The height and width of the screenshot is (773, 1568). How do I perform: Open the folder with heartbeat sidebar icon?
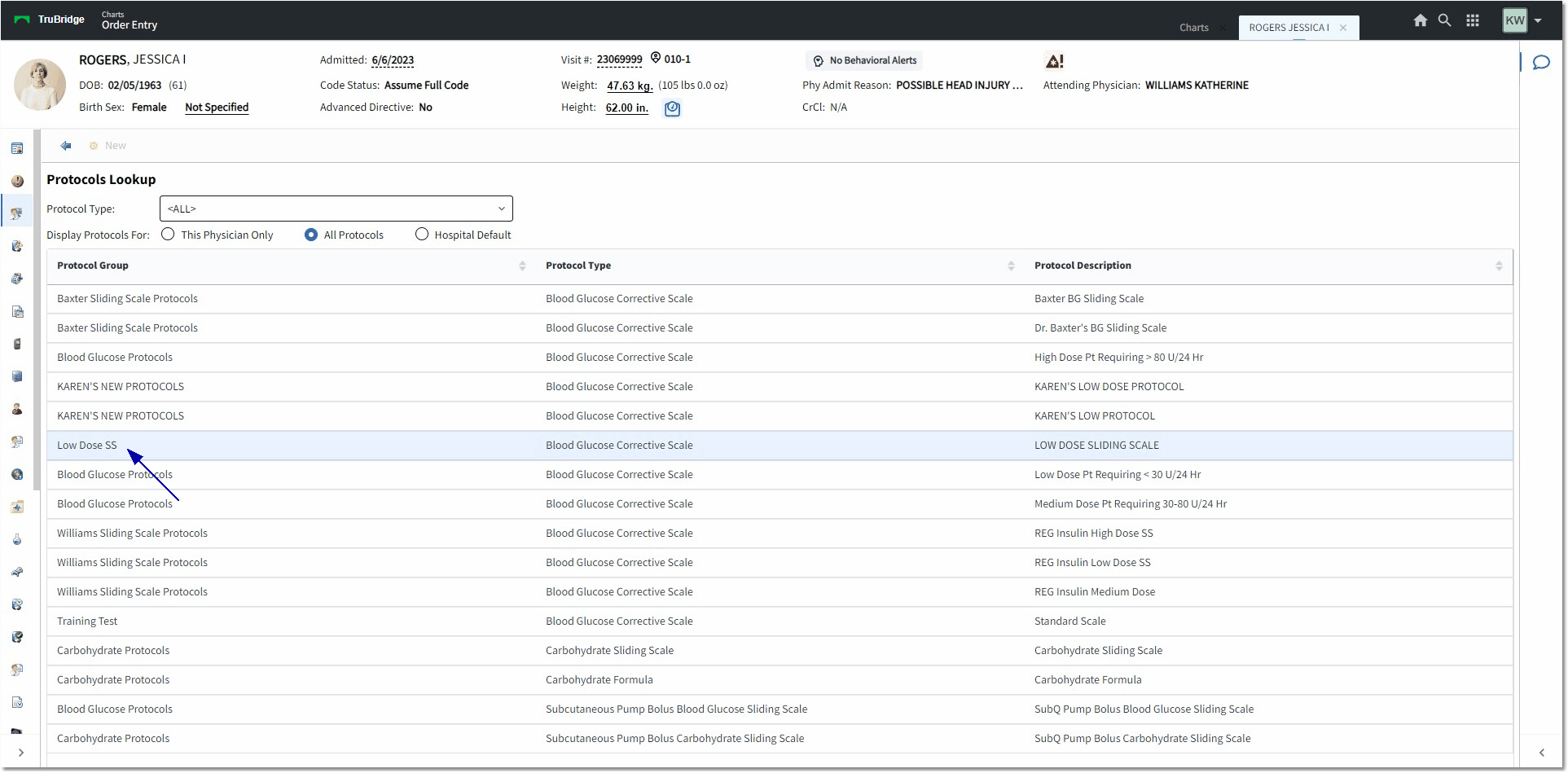pyautogui.click(x=17, y=507)
